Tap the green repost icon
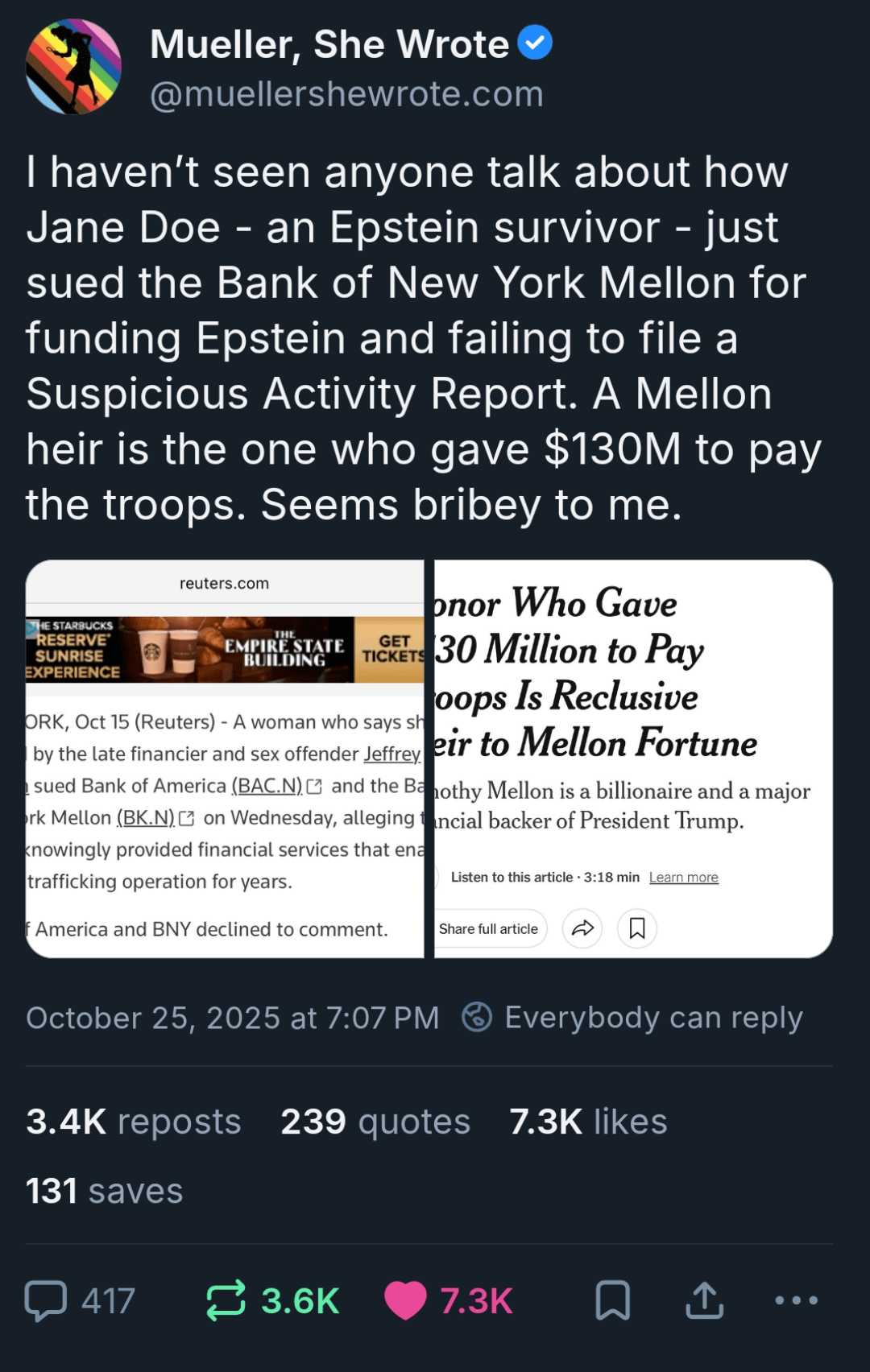This screenshot has height=1372, width=870. (x=226, y=1300)
